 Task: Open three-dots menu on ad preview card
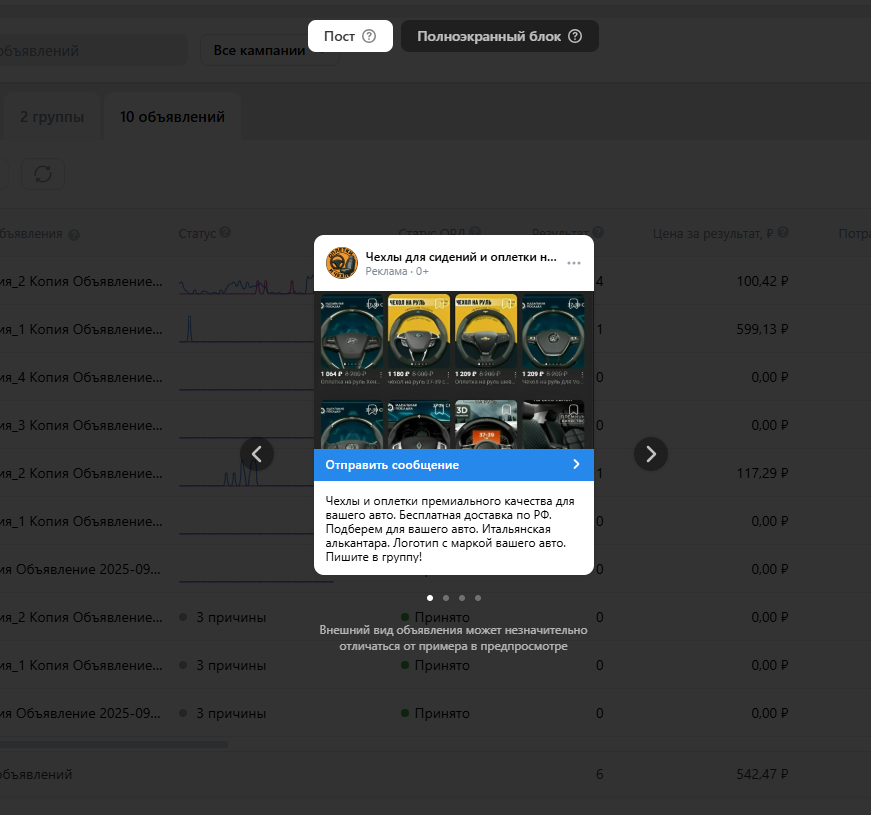tap(574, 263)
